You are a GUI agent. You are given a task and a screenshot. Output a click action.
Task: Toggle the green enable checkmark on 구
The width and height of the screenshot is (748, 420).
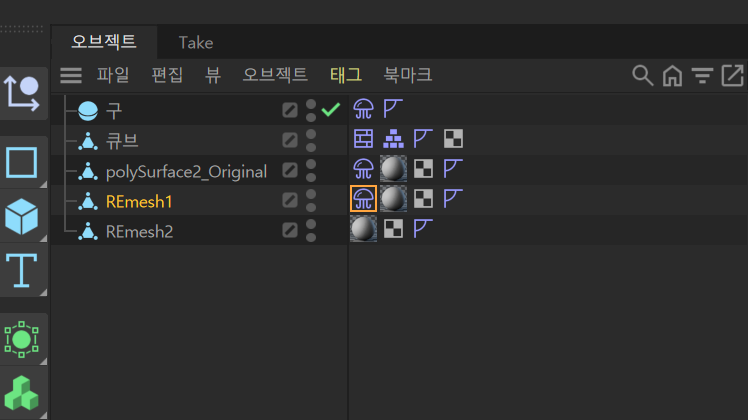(x=331, y=110)
